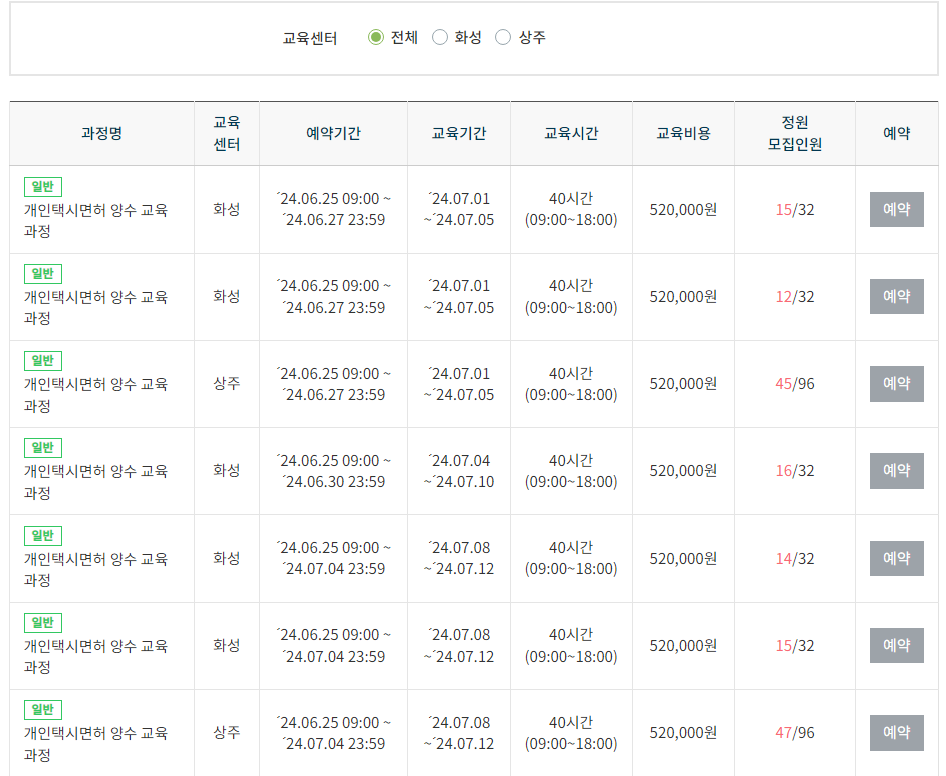Screen dimensions: 946x776
Task: Click 예약 for the first 화성 course
Action: tap(896, 209)
